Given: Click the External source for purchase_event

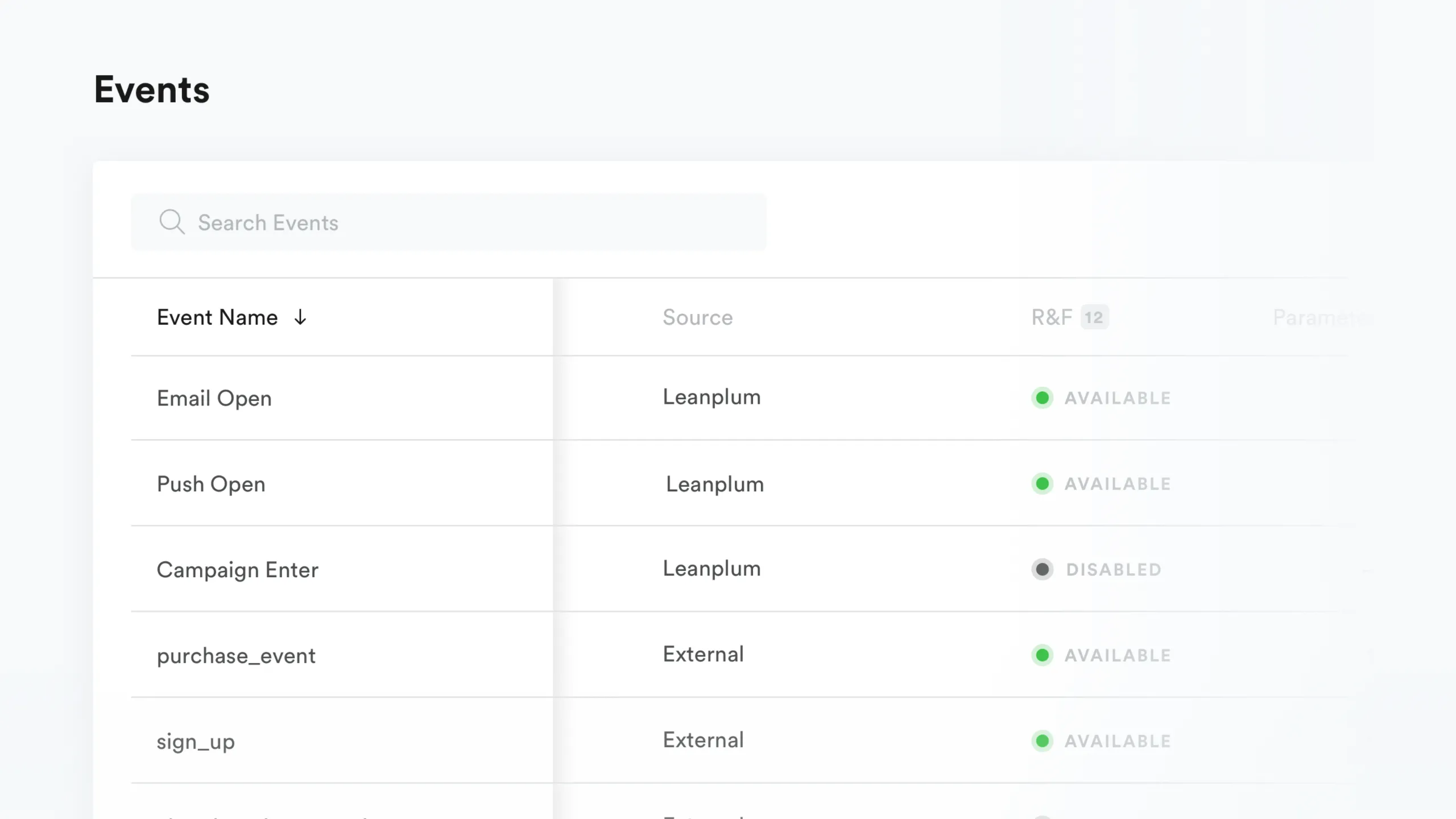Looking at the screenshot, I should click(703, 654).
